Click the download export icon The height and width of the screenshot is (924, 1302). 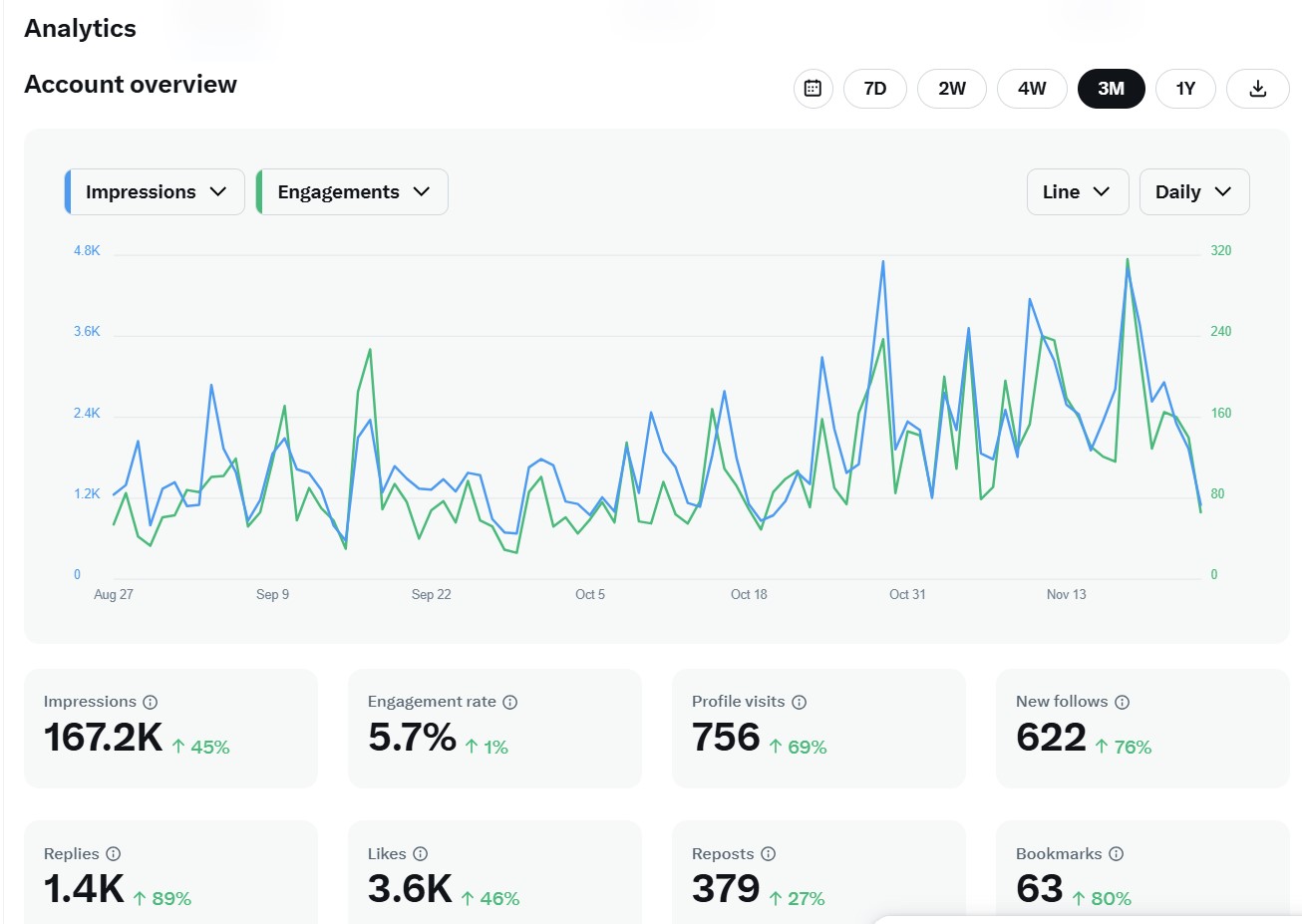point(1257,89)
